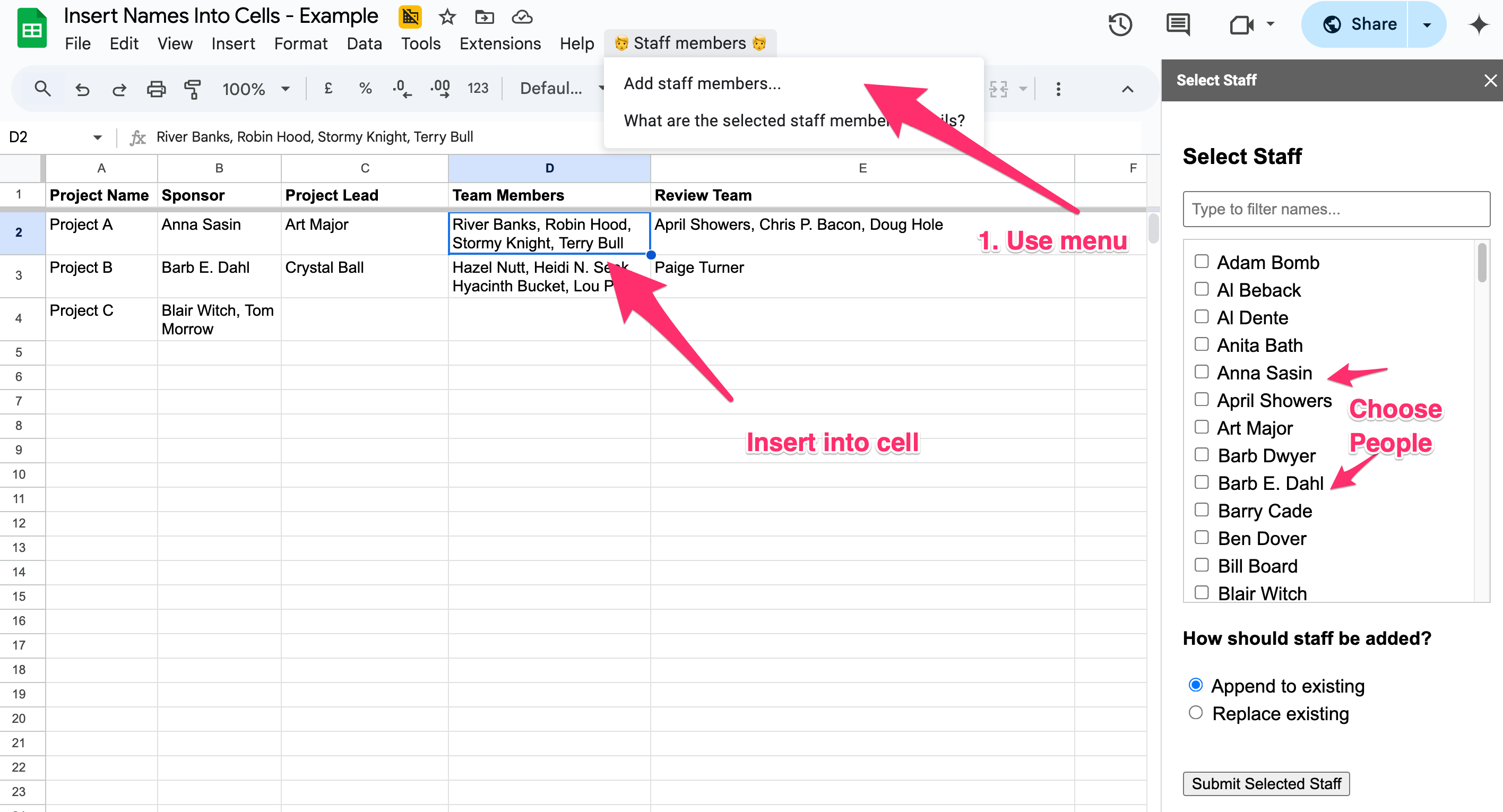
Task: Open version history clock icon
Action: 1120,24
